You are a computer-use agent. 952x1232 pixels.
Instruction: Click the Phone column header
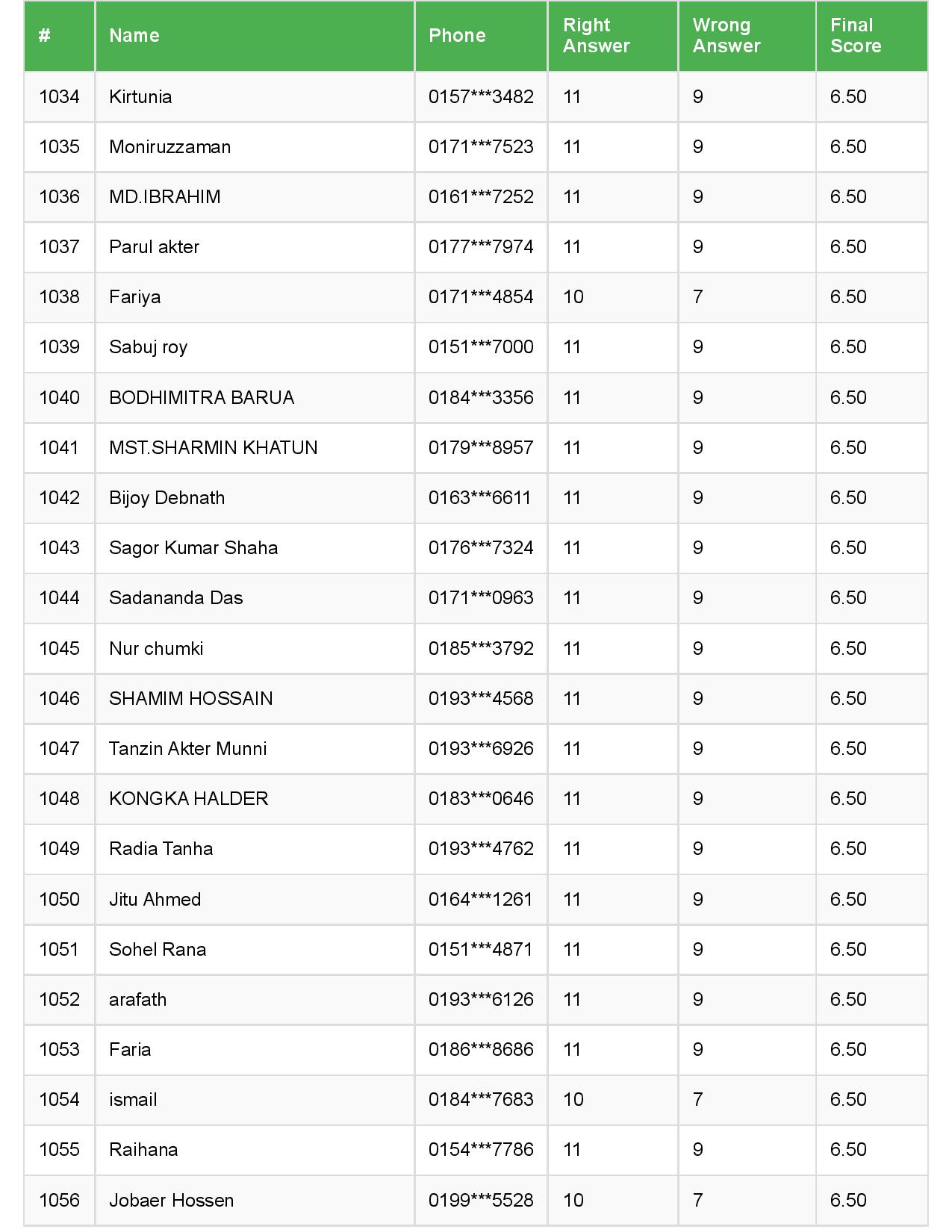[x=457, y=36]
